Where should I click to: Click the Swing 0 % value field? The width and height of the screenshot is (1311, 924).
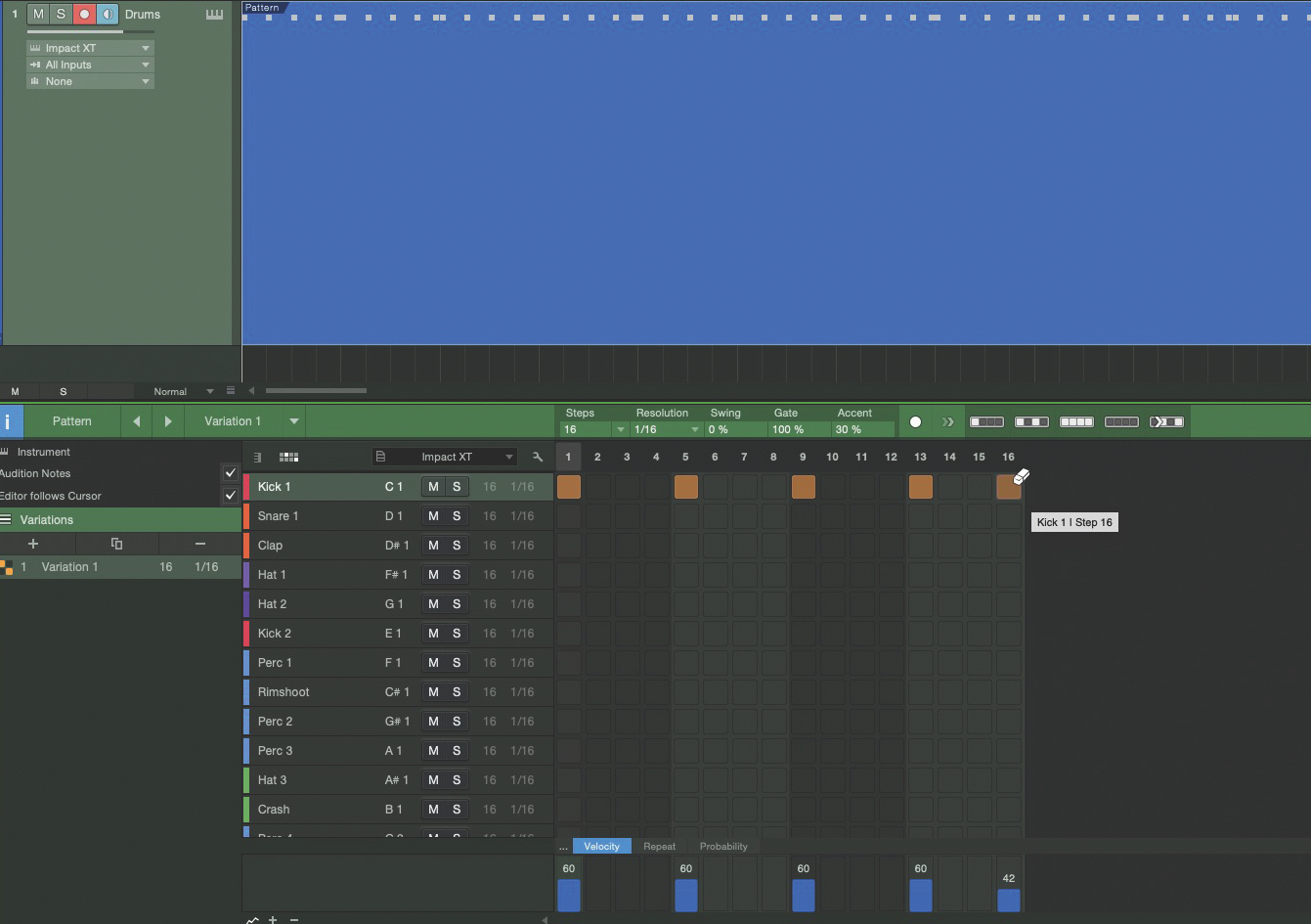click(x=736, y=430)
